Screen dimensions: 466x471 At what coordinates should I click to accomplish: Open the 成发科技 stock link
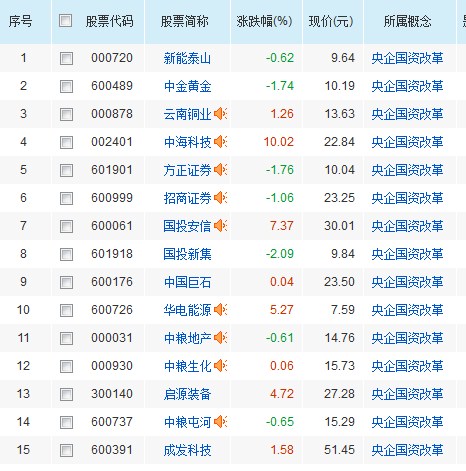187,450
